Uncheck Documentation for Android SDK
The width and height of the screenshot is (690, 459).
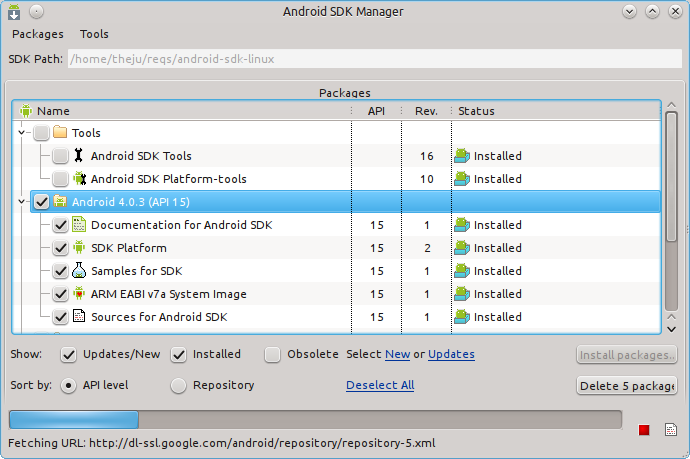60,225
